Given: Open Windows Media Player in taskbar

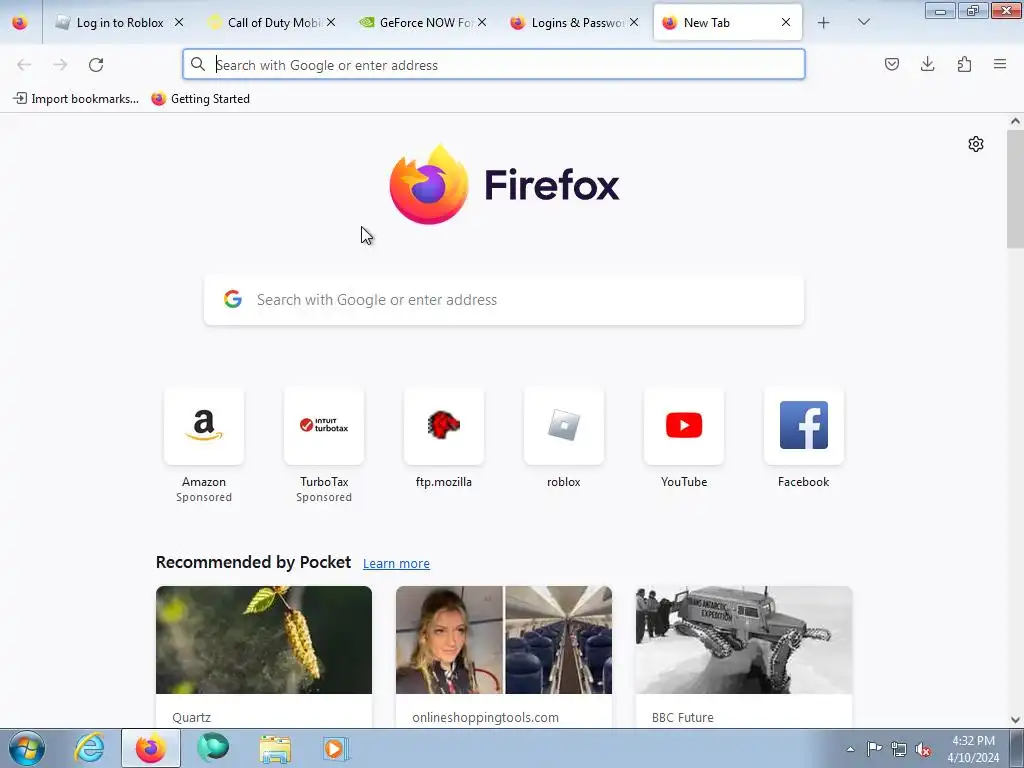Looking at the screenshot, I should (336, 748).
